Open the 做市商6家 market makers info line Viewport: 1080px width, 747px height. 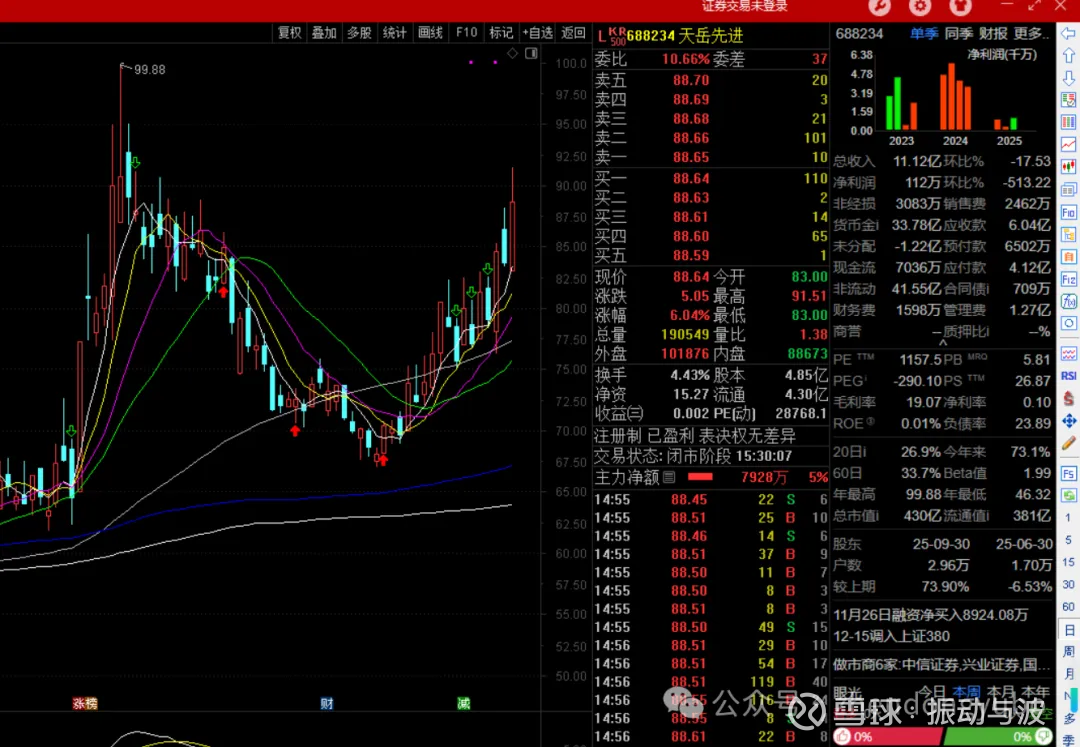point(942,664)
